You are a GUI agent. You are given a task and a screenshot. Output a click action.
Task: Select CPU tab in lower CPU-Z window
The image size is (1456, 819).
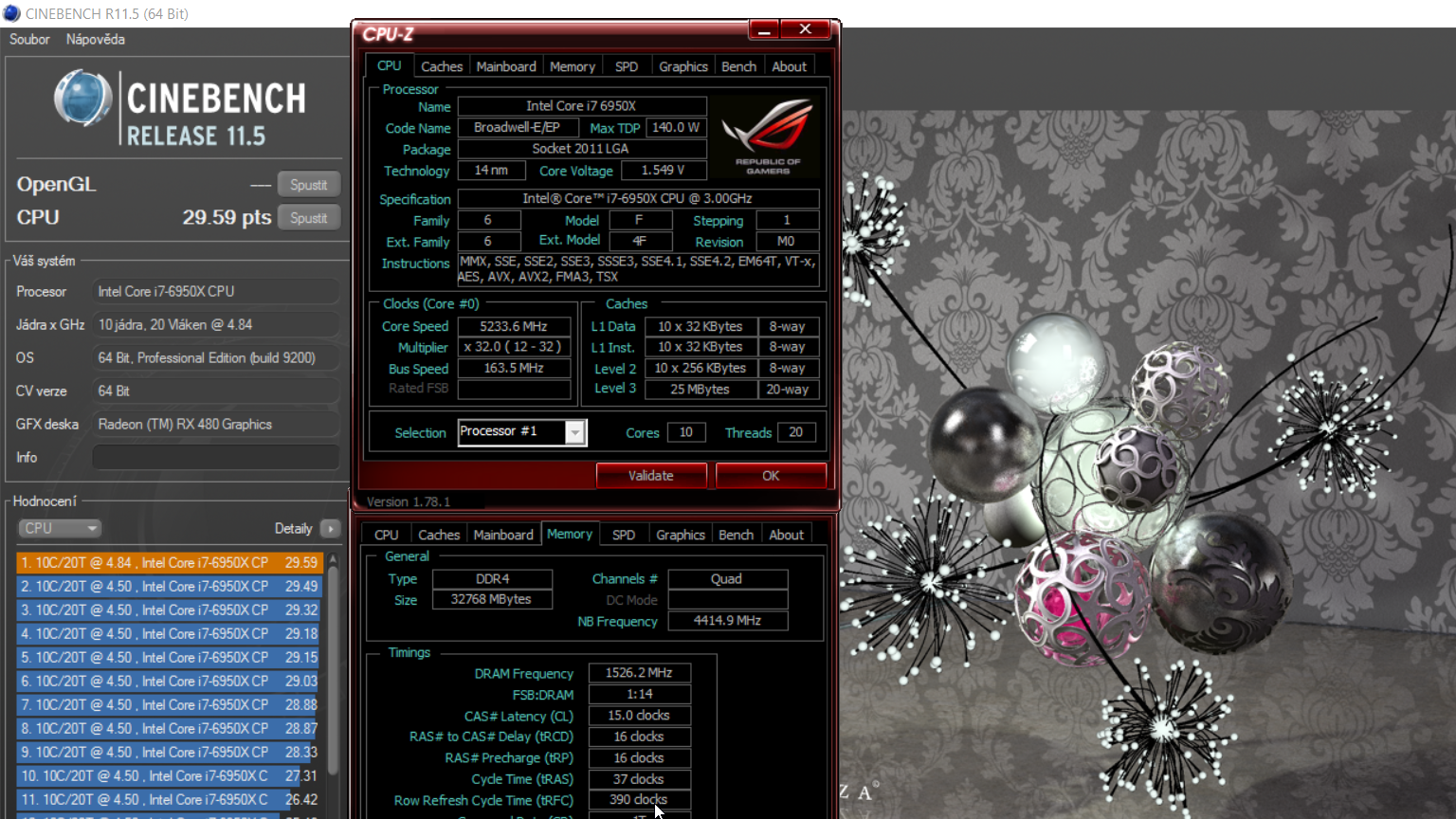[387, 535]
